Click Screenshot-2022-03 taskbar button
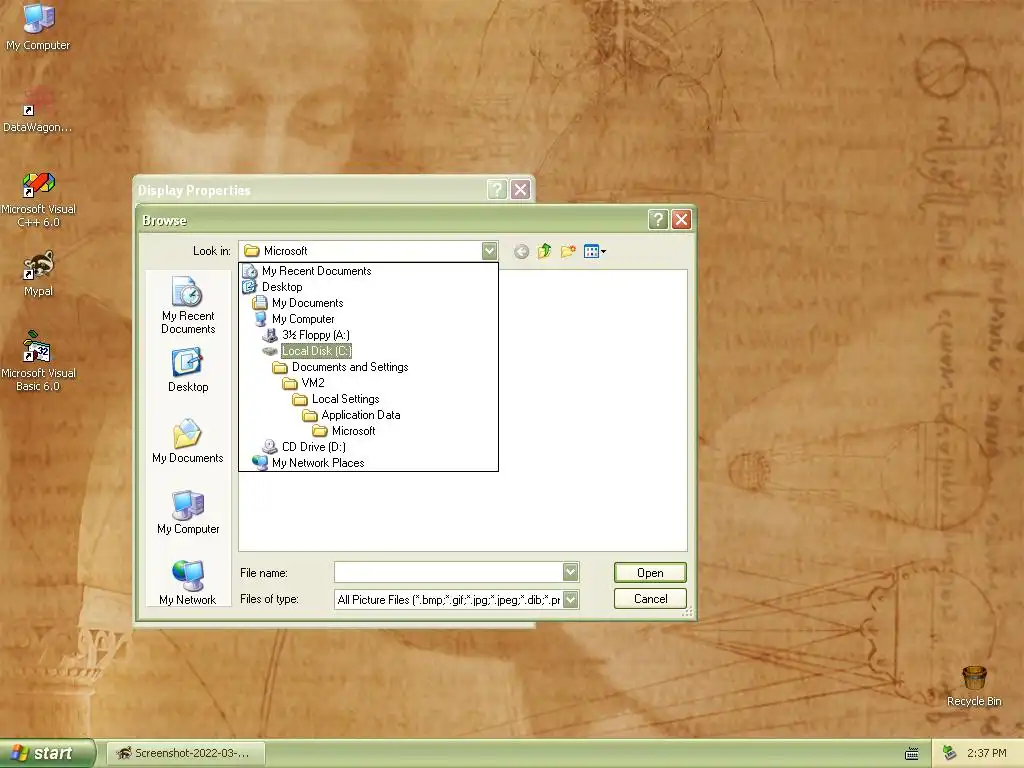This screenshot has width=1024, height=768. 186,753
